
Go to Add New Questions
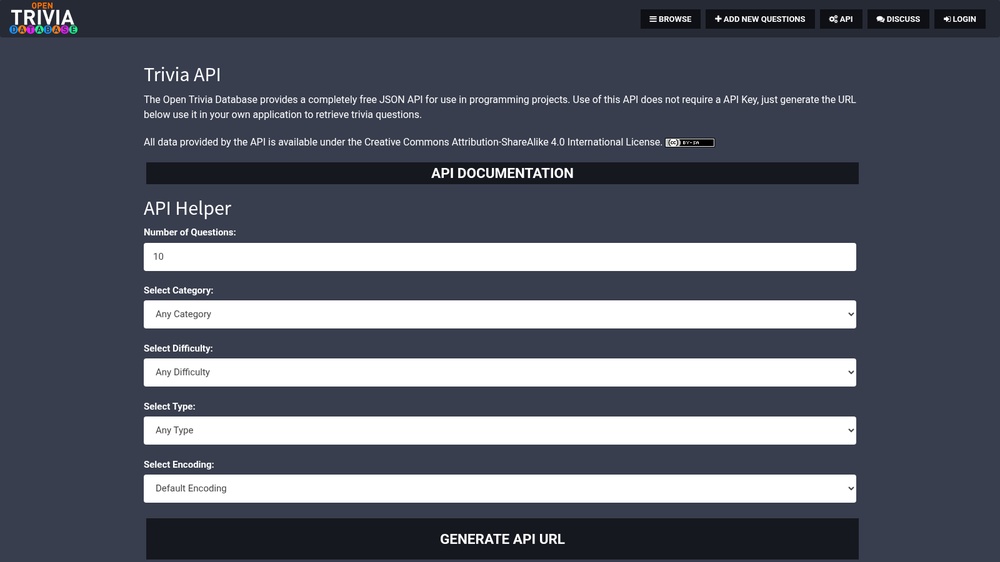point(760,19)
